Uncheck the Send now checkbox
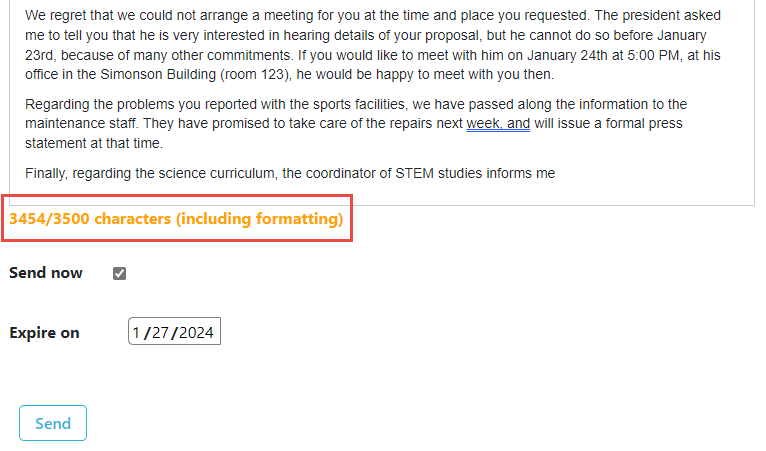The width and height of the screenshot is (766, 451). (x=120, y=274)
